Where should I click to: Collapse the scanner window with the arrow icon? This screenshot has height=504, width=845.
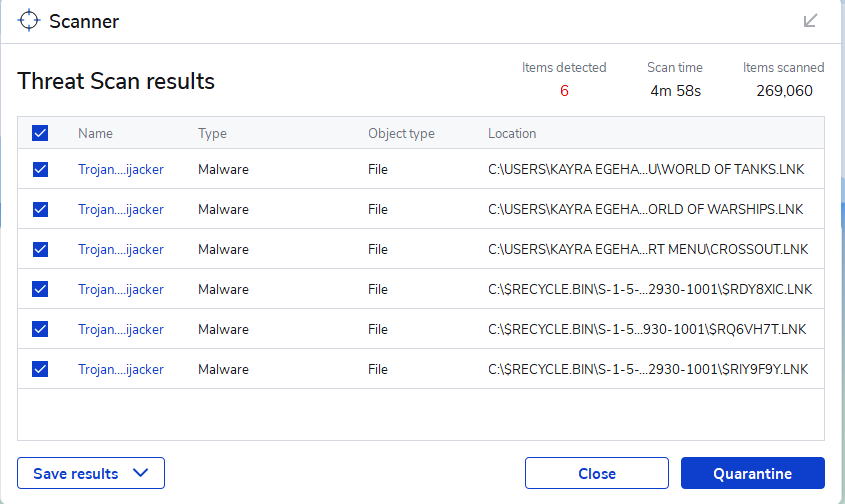point(811,20)
